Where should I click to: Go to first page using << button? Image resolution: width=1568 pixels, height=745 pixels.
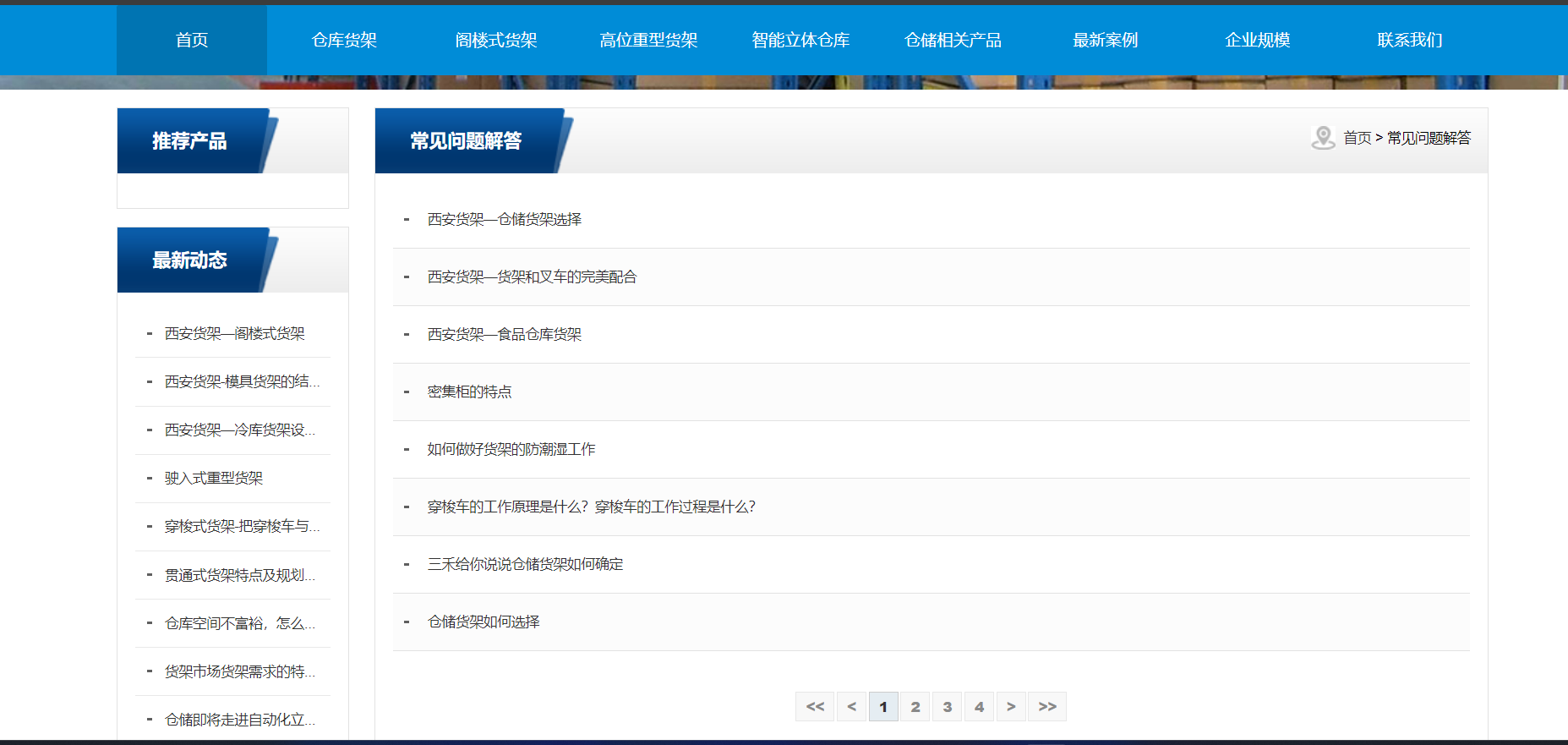(815, 707)
